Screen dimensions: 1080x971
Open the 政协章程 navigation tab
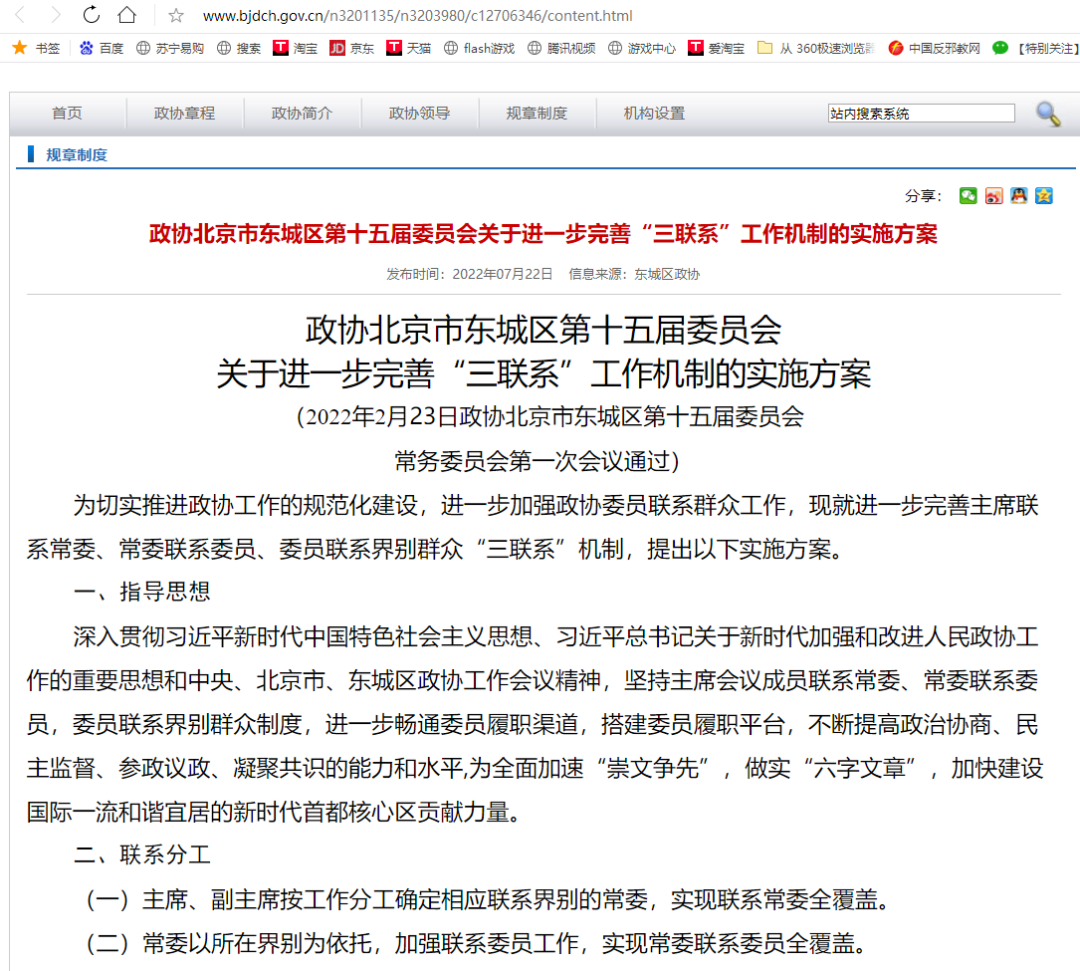(185, 113)
